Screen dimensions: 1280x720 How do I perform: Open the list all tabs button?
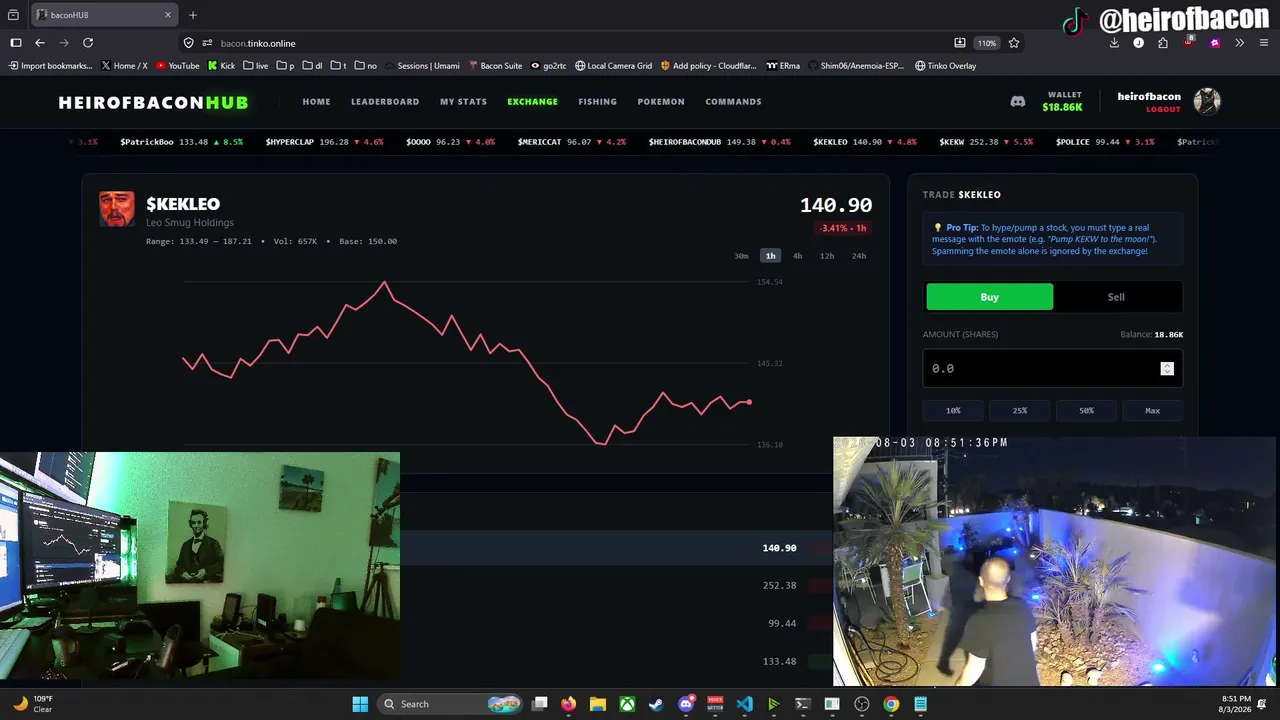[14, 15]
